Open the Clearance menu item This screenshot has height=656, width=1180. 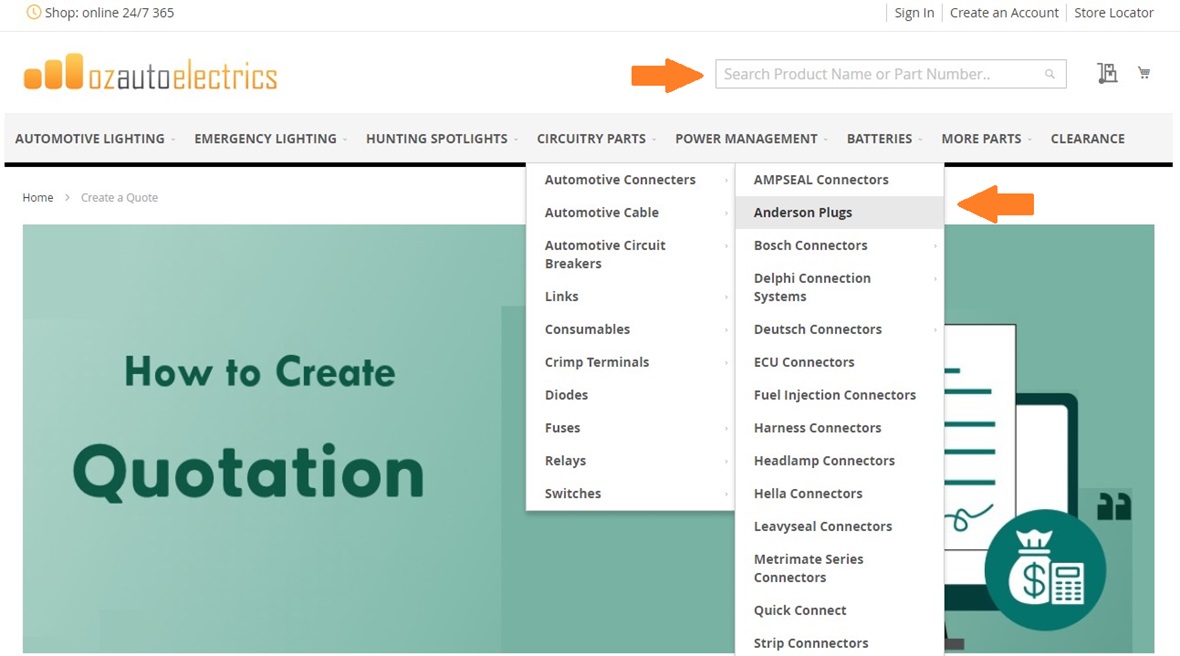[x=1087, y=138]
